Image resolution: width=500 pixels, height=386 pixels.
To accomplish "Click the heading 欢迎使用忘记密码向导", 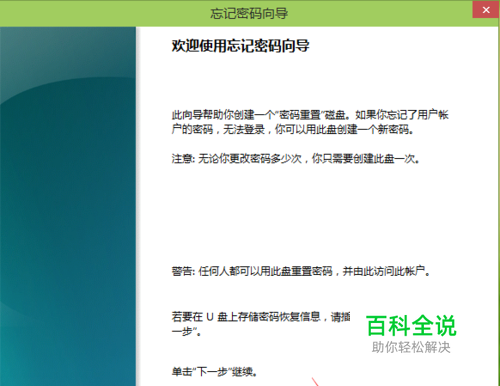I will click(x=240, y=46).
